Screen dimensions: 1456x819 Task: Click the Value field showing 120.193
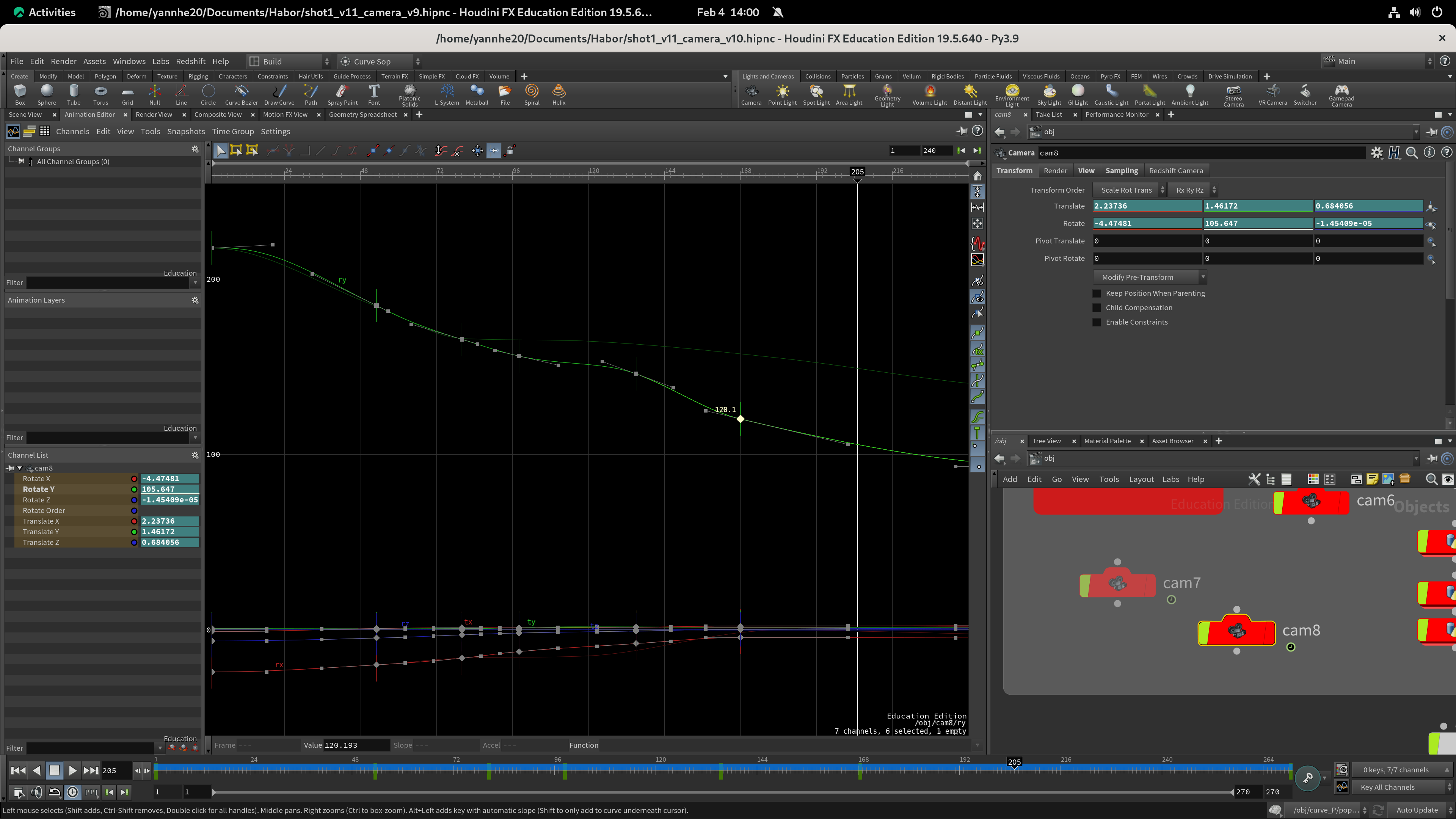[356, 745]
